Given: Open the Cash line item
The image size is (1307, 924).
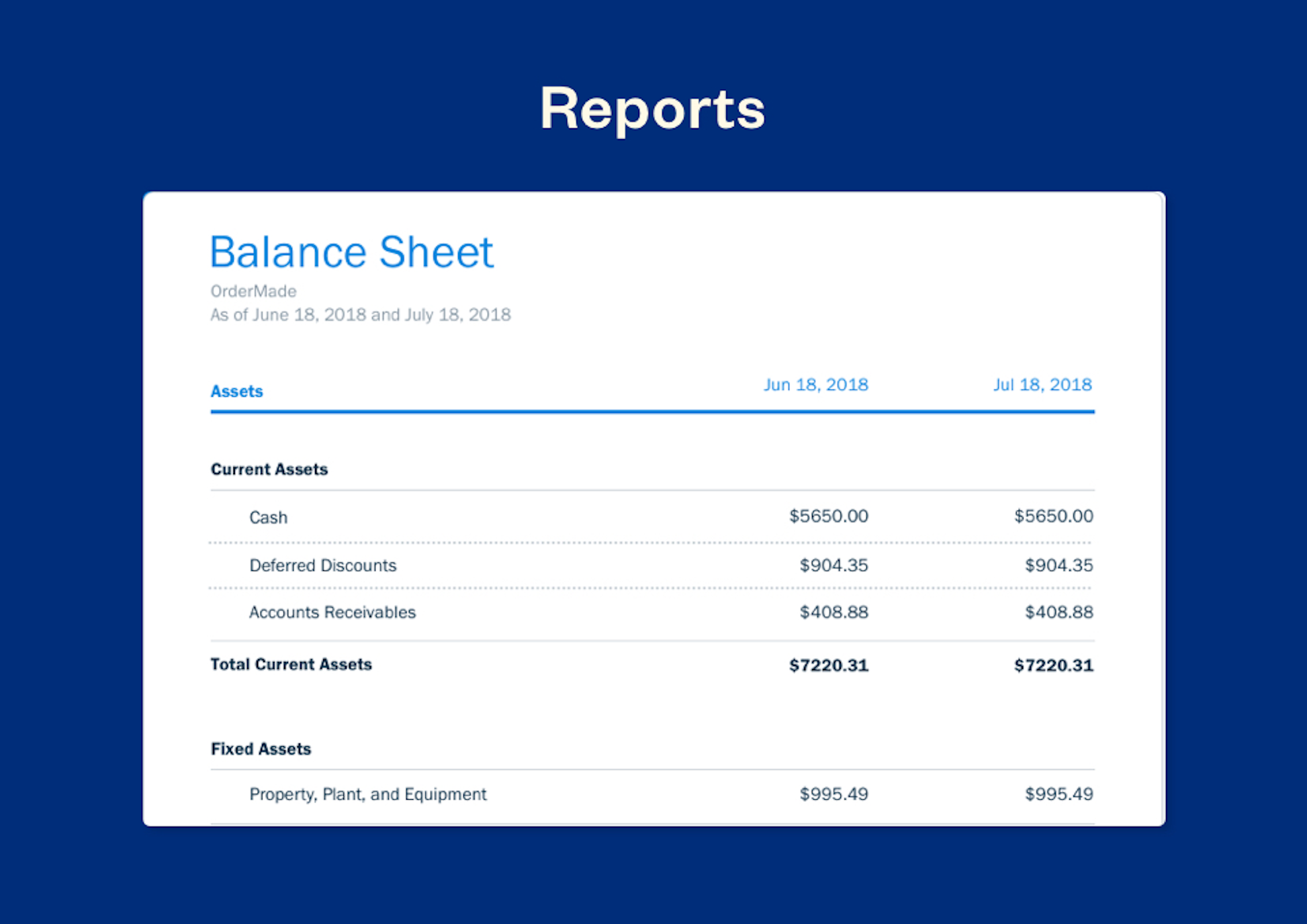Looking at the screenshot, I should (268, 517).
